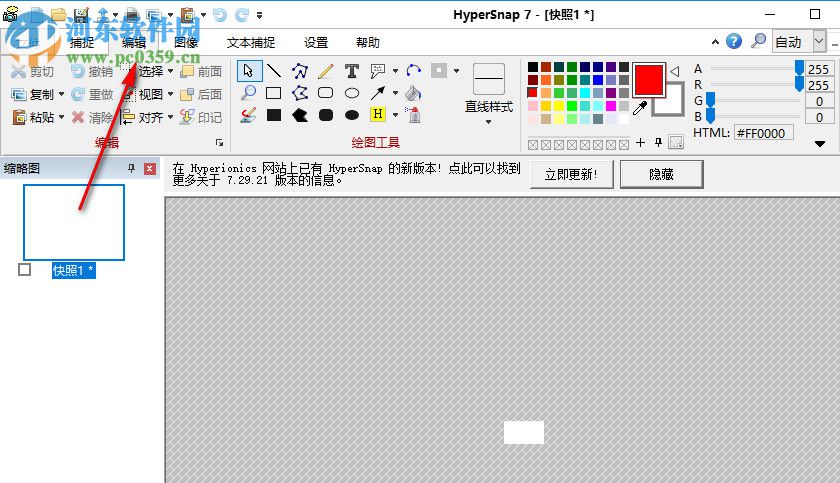Select the hollow ellipse tool
Screen dimensions: 840x483
351,93
